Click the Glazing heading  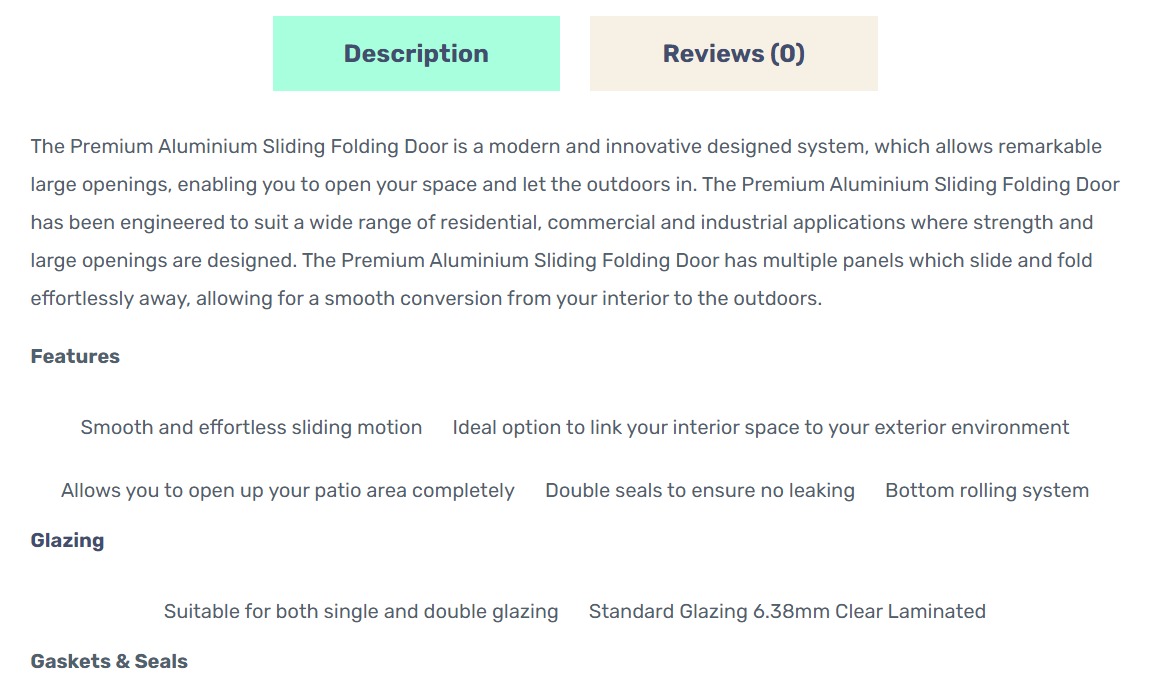67,540
